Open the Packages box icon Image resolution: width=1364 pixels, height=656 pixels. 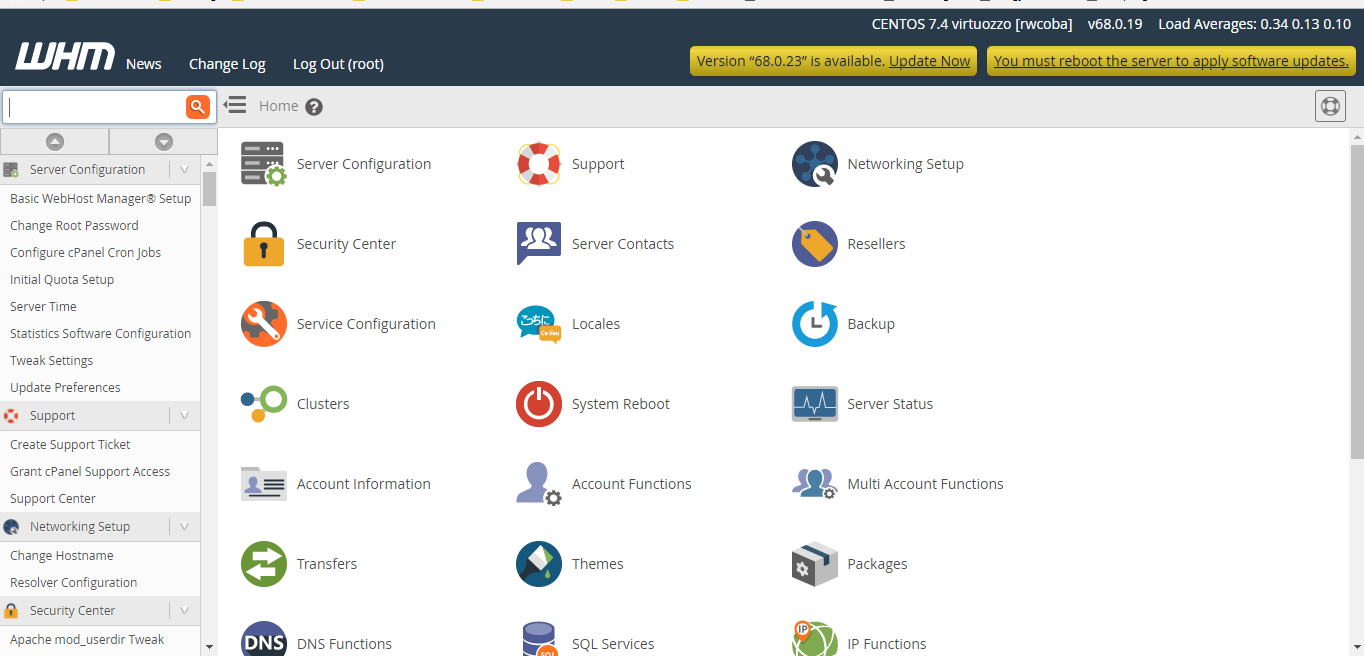tap(814, 564)
